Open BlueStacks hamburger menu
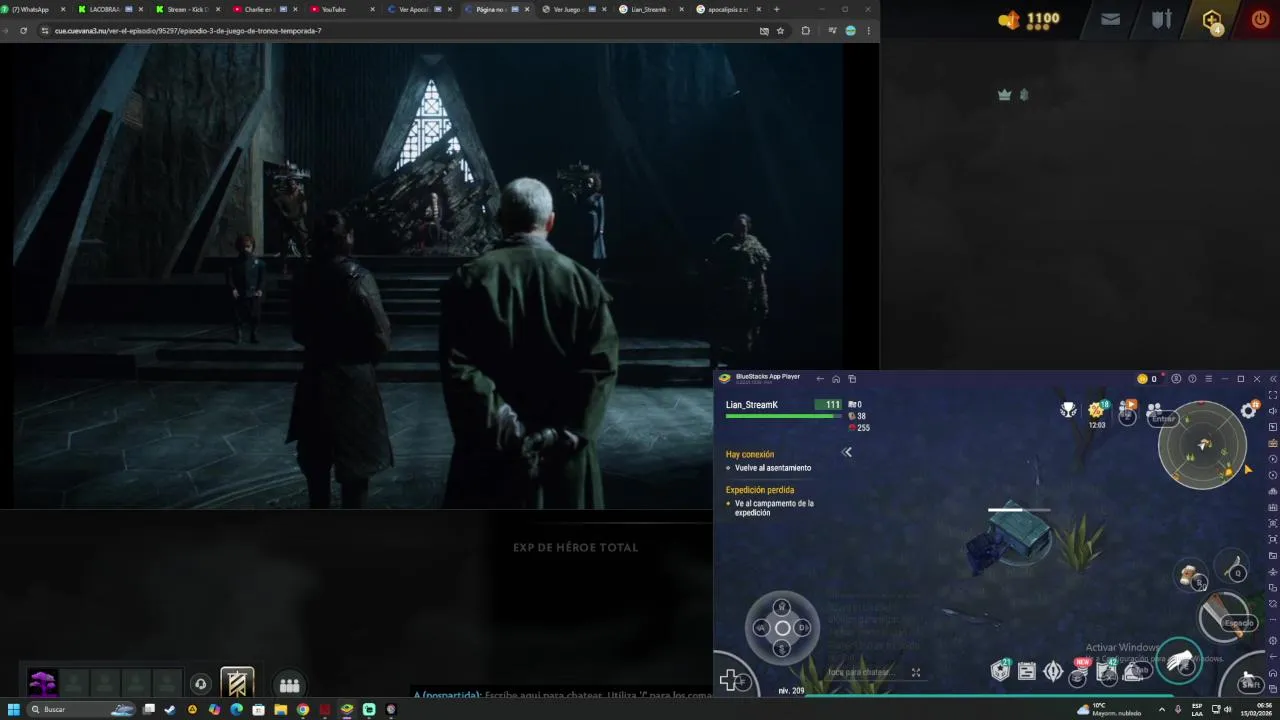Image resolution: width=1280 pixels, height=720 pixels. point(1208,379)
